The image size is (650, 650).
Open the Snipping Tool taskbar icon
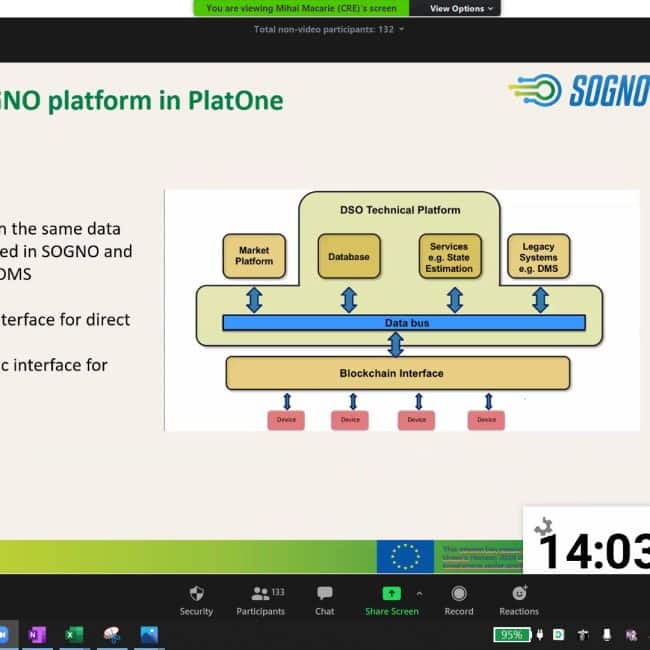tap(112, 634)
